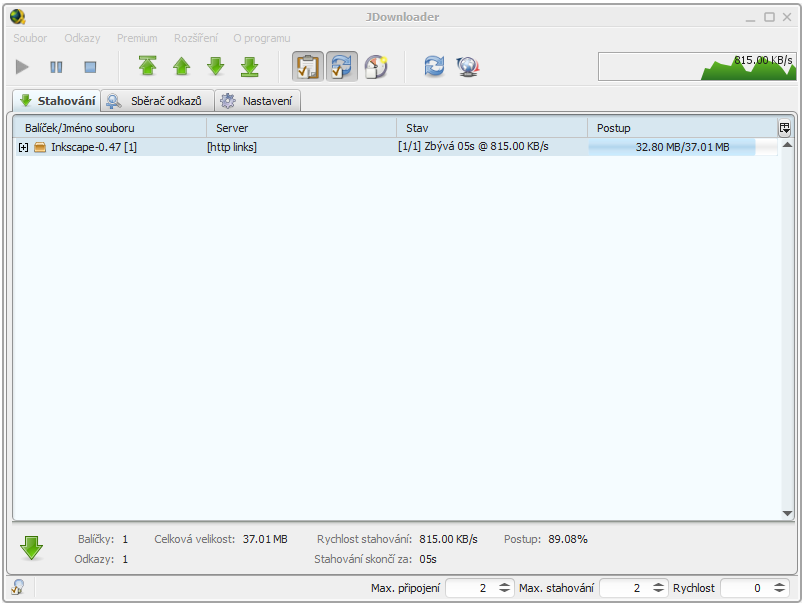
Task: Open the Premium menu
Action: tap(137, 38)
